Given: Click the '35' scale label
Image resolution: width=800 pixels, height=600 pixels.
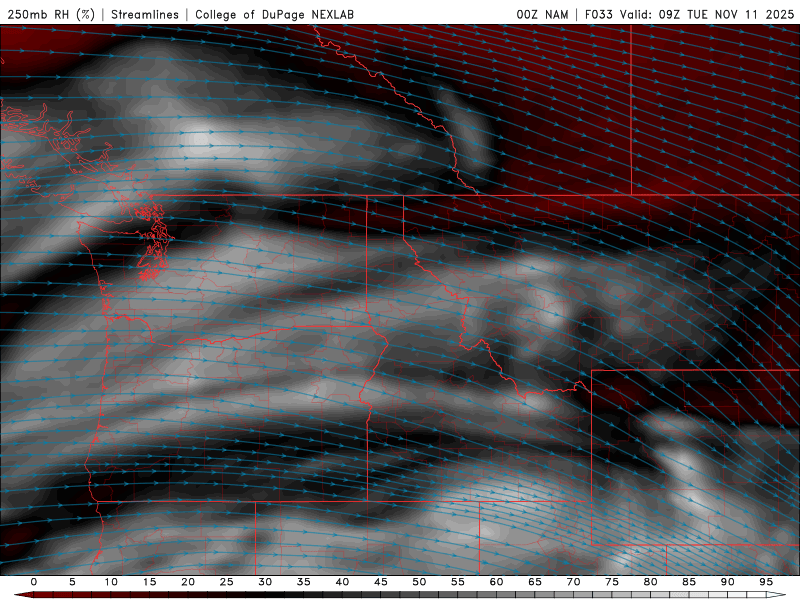Looking at the screenshot, I should 304,582.
